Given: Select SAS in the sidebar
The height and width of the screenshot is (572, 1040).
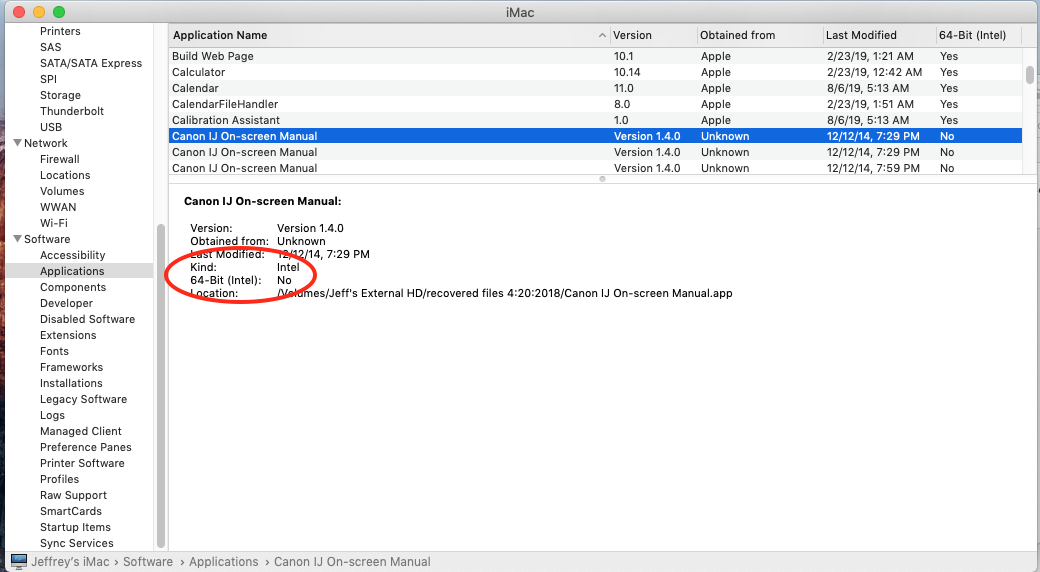Looking at the screenshot, I should [x=50, y=47].
